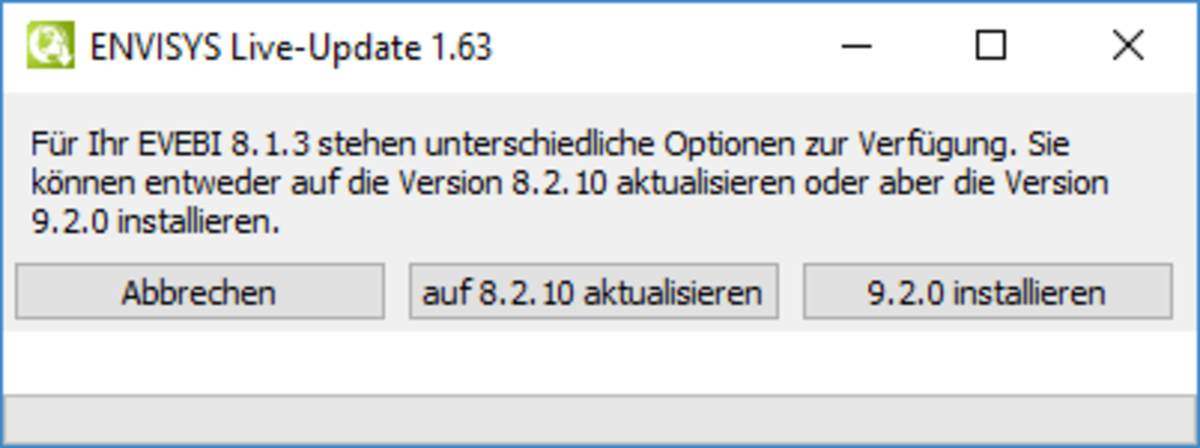This screenshot has height=448, width=1200.
Task: Minimize the Live-Update window
Action: pos(854,46)
